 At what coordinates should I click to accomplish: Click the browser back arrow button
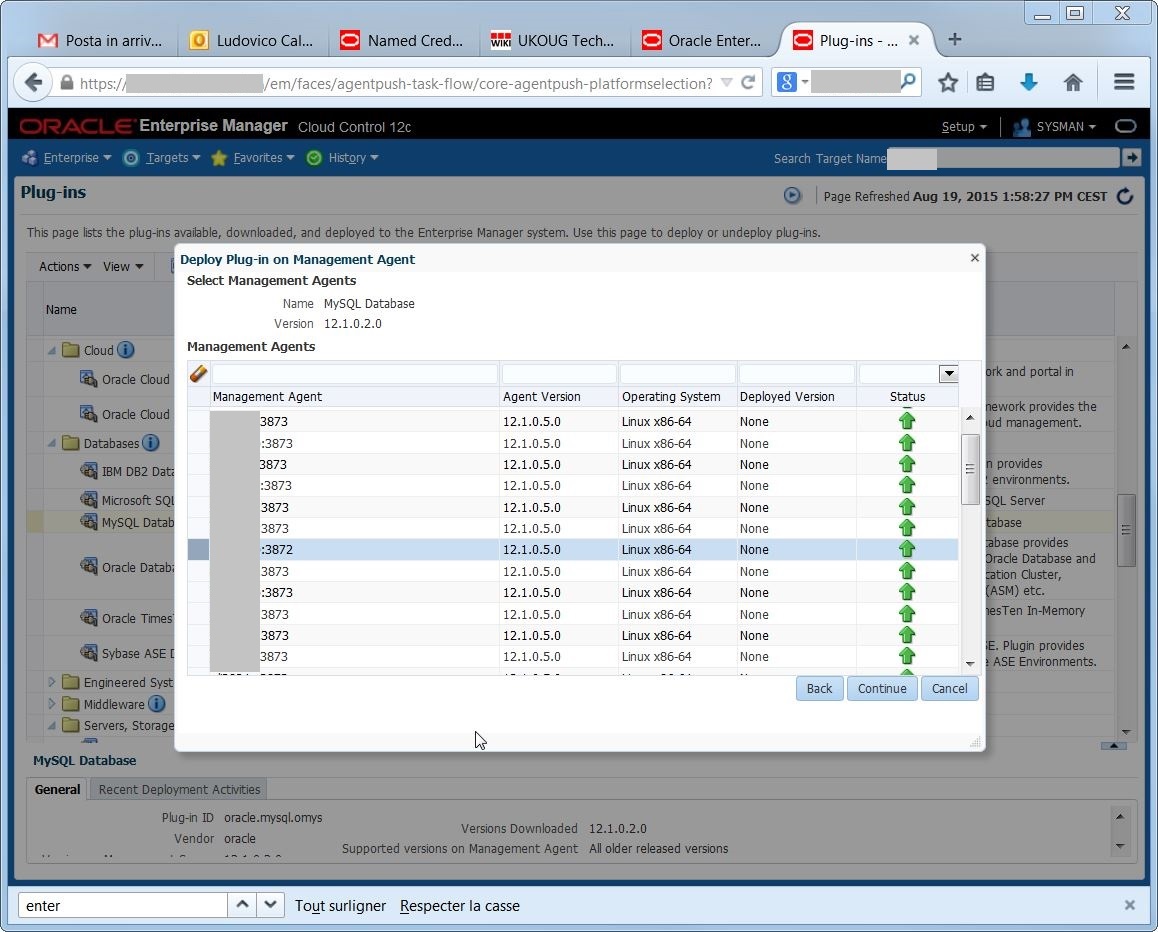(x=32, y=82)
